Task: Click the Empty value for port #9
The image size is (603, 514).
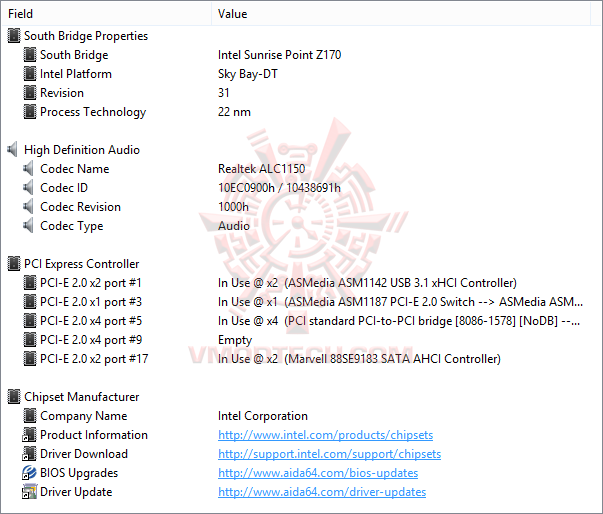Action: click(x=235, y=340)
